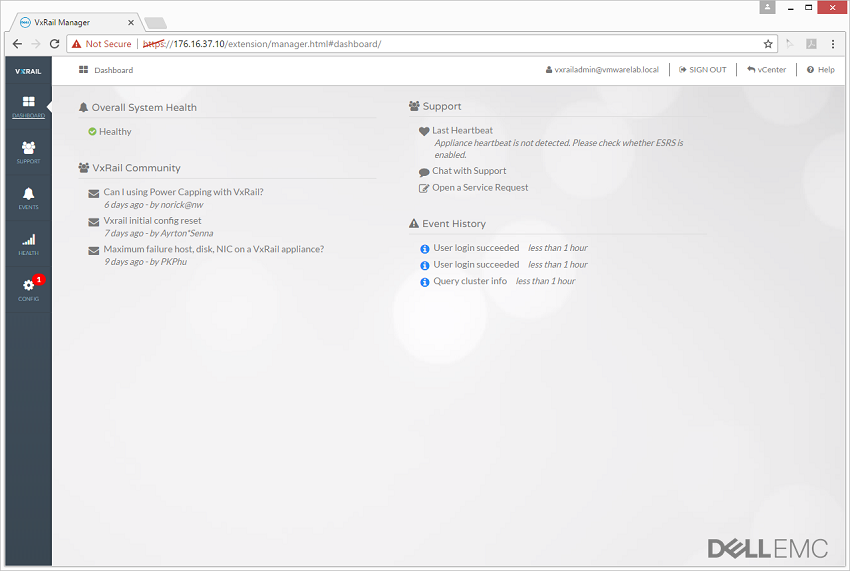Click the VxRail Community heading
The width and height of the screenshot is (850, 571).
(136, 168)
